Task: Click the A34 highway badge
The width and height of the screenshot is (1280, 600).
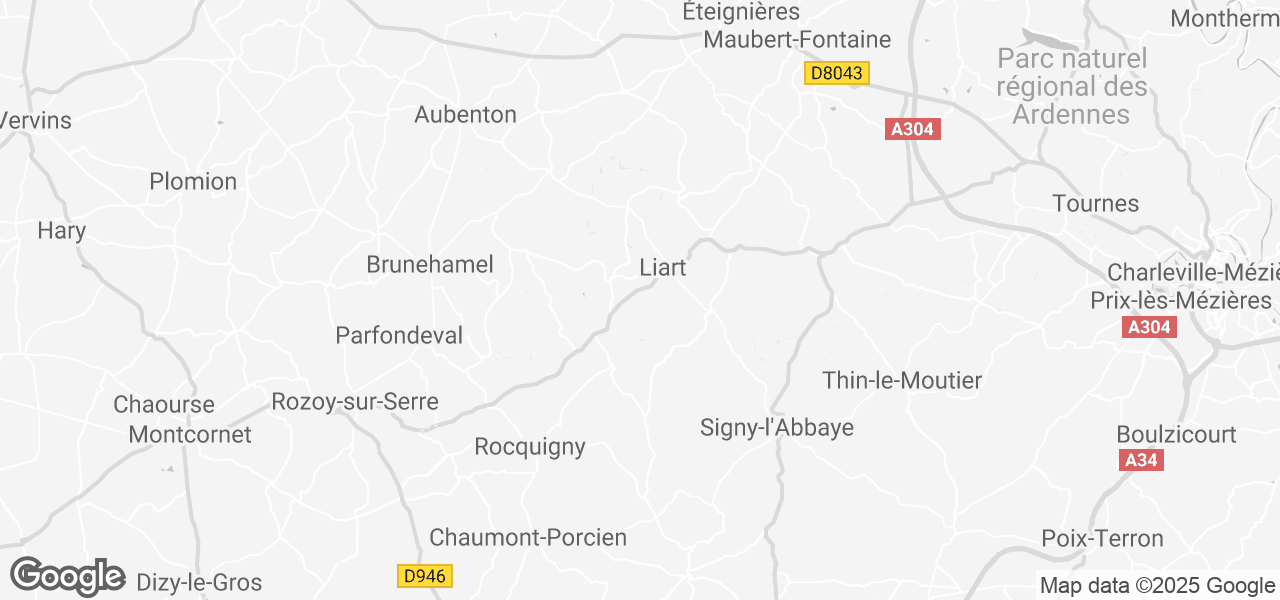Action: 1140,460
